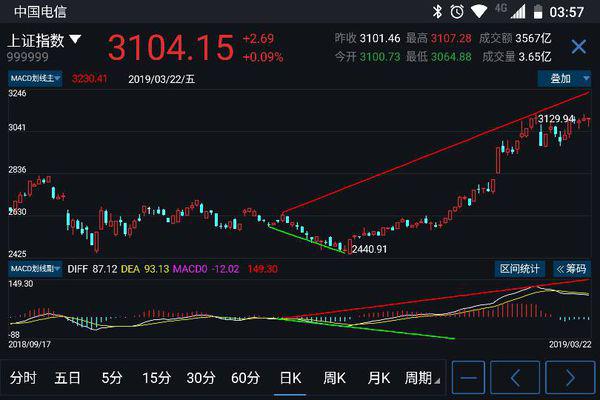
Task: Expand the main chart MACD indicator dropdown
Action: click(x=35, y=77)
